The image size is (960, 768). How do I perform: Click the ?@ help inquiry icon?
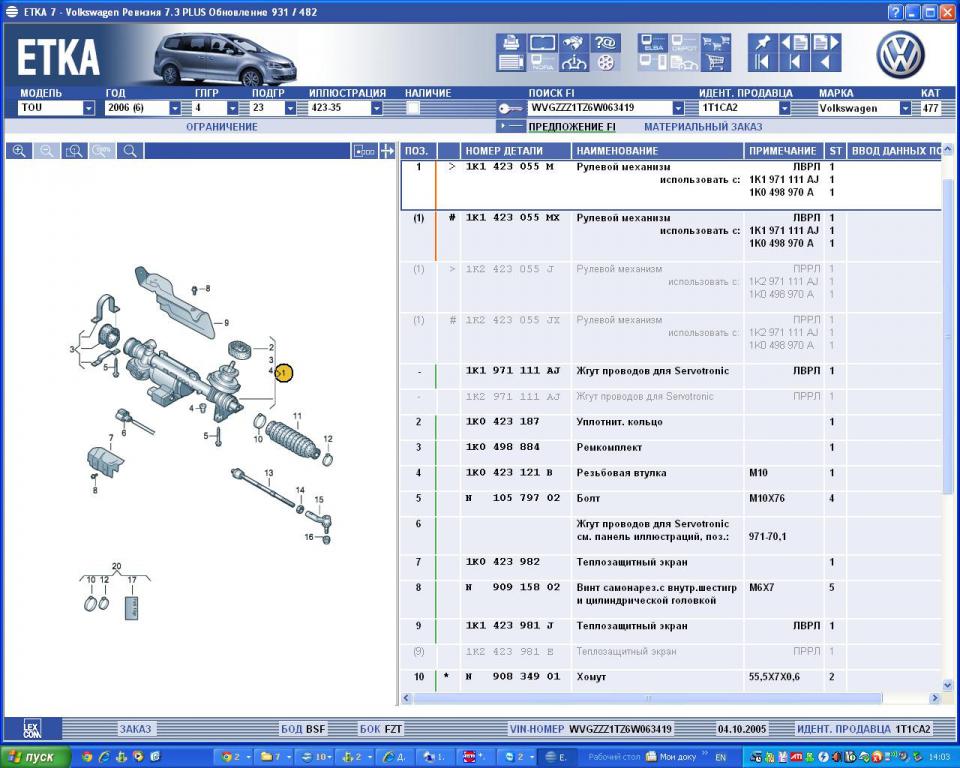(605, 42)
